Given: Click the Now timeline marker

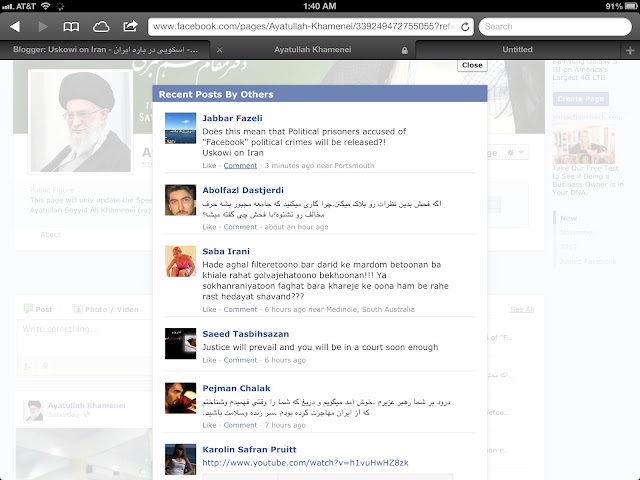Looking at the screenshot, I should pos(569,218).
